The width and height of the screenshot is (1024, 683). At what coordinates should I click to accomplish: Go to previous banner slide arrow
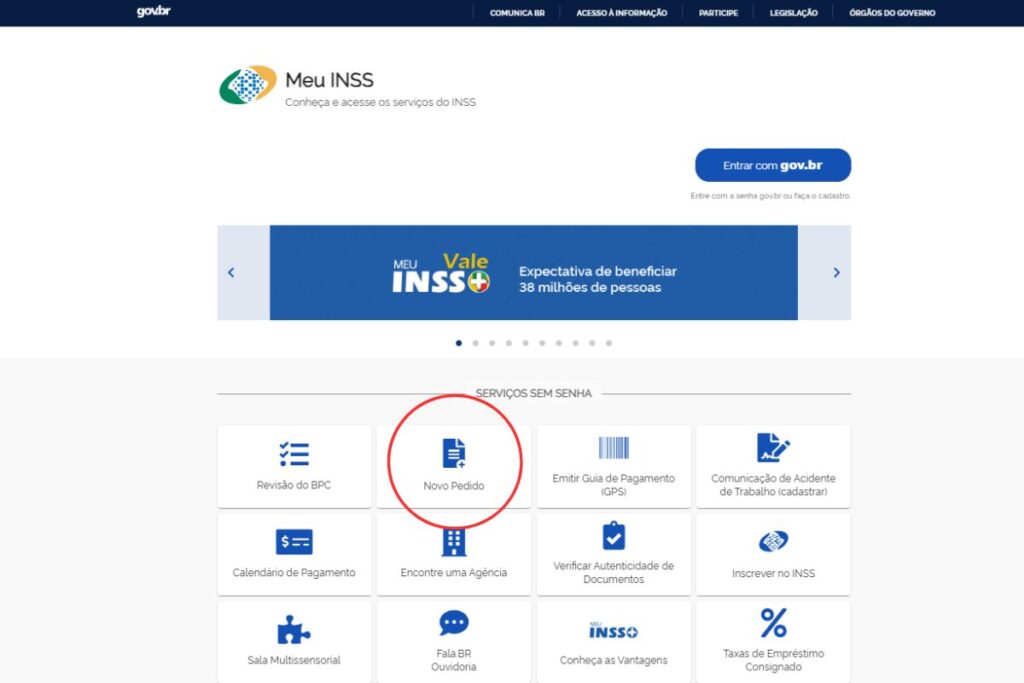coord(231,272)
